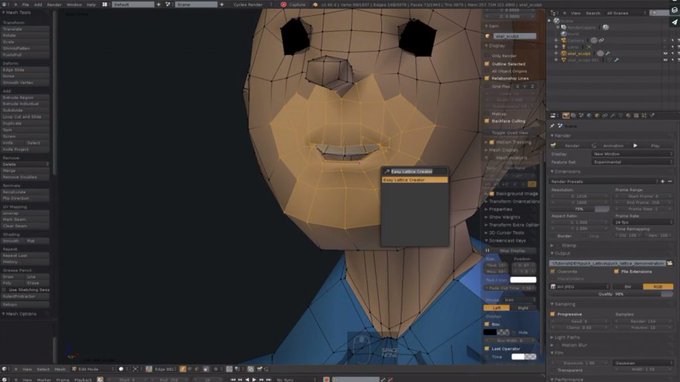
Task: Open the Physics properties tab icon
Action: click(652, 116)
